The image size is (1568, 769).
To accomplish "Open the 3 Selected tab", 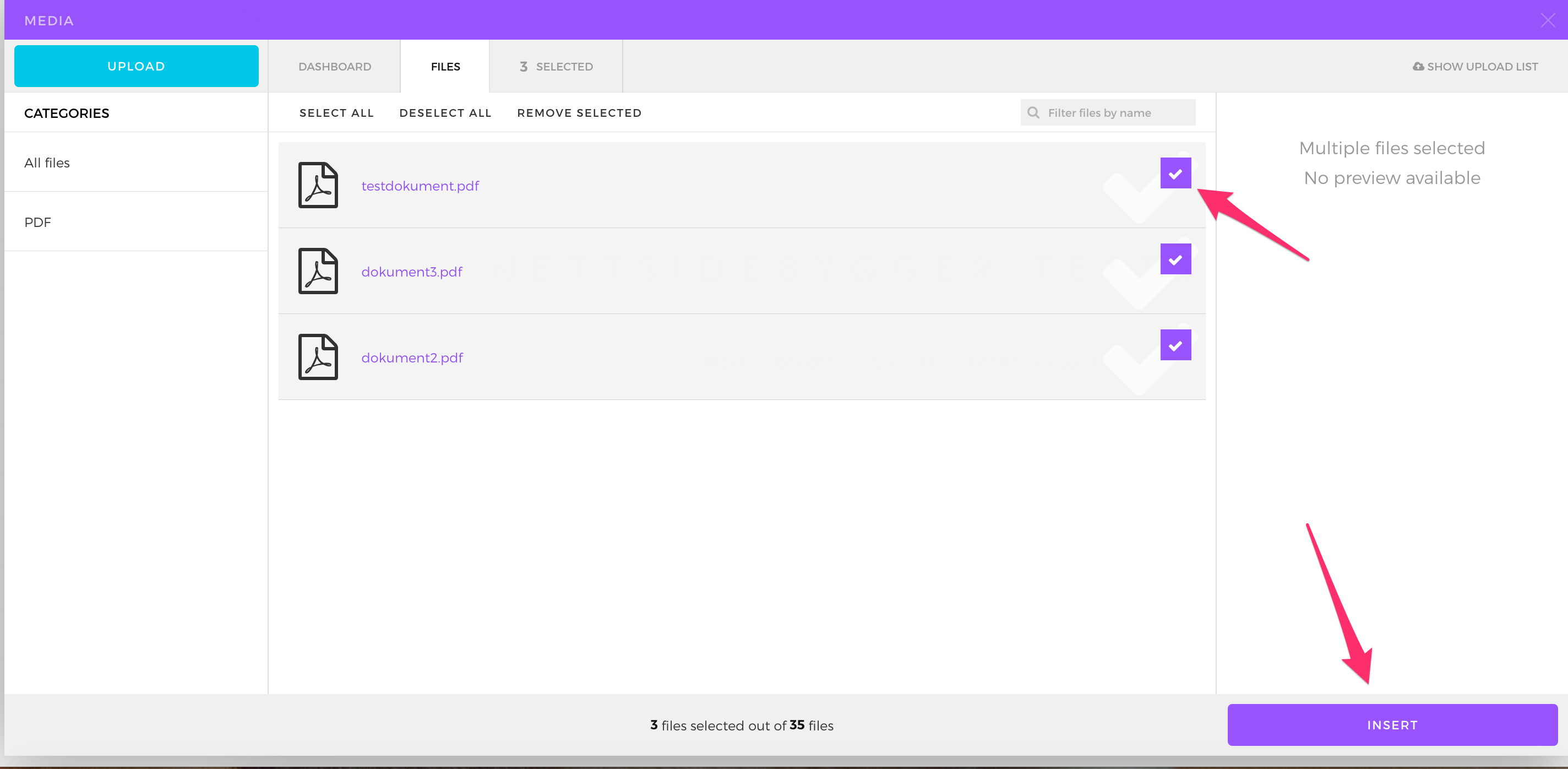I will click(556, 66).
